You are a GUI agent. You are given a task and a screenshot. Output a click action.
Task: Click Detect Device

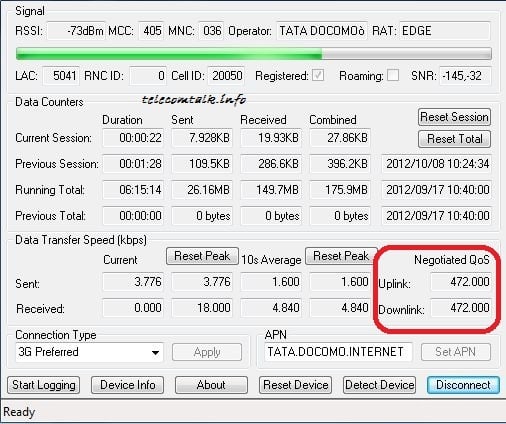click(379, 385)
